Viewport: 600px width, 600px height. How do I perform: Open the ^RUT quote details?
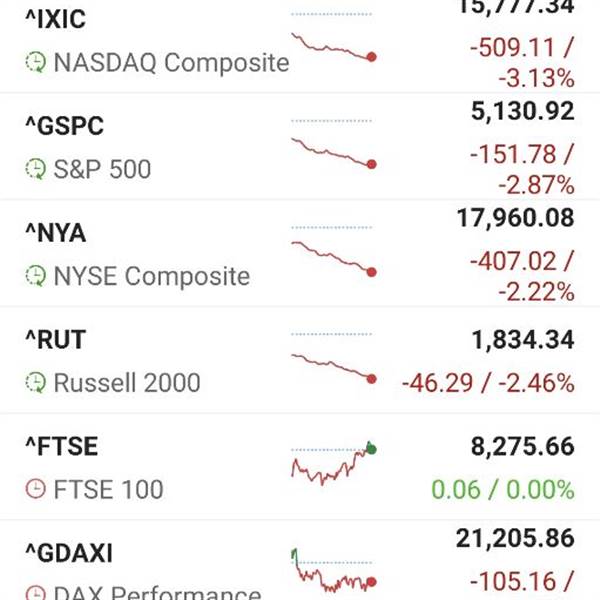tap(300, 360)
